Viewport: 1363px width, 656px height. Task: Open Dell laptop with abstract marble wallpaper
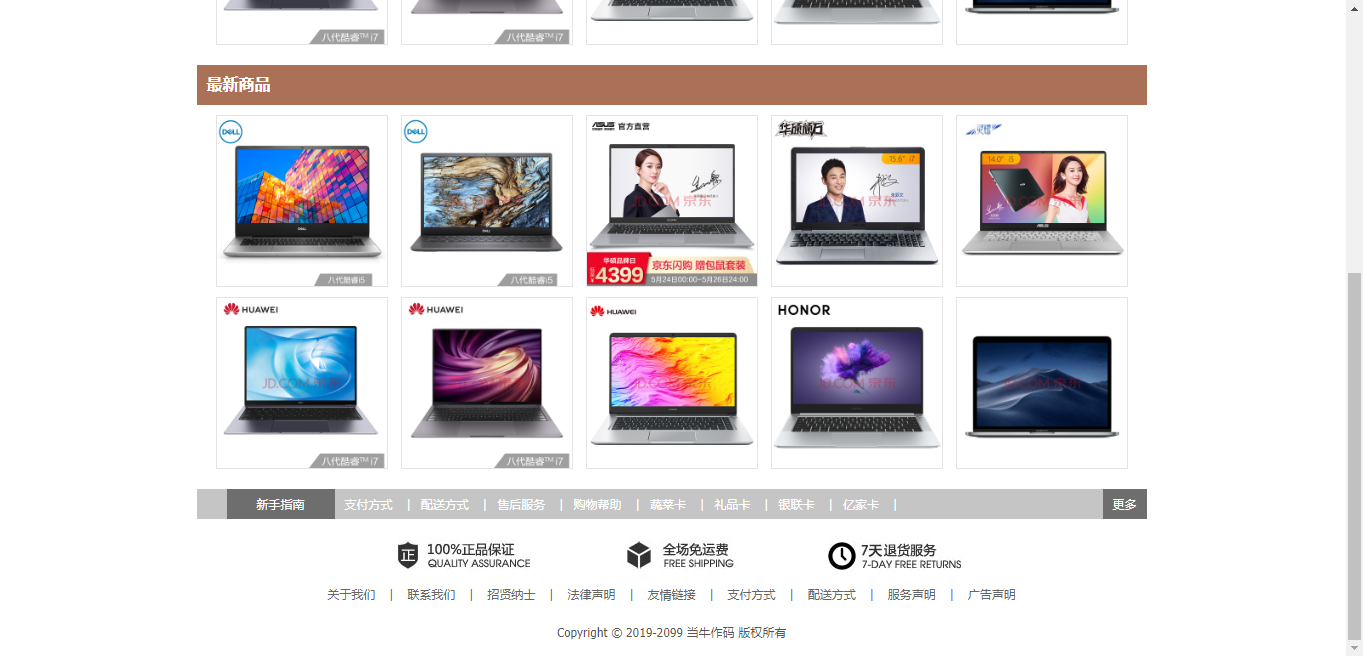[x=487, y=201]
